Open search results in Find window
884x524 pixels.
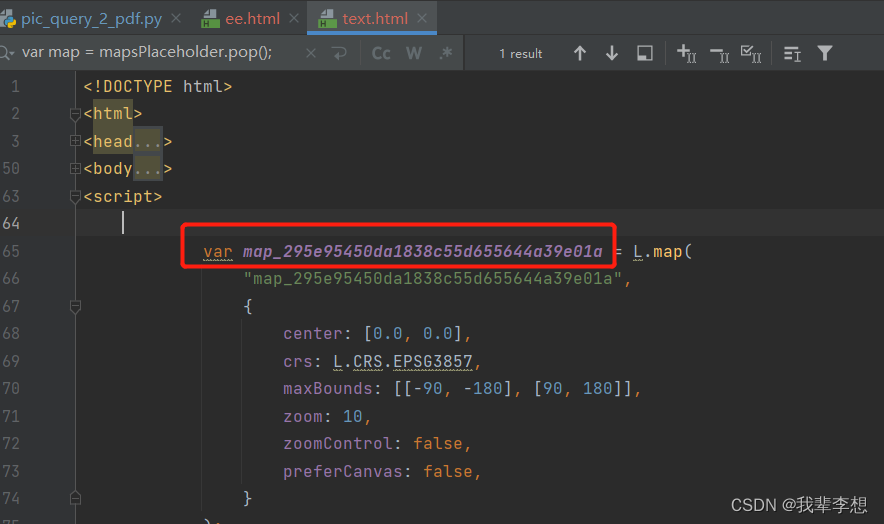click(644, 54)
